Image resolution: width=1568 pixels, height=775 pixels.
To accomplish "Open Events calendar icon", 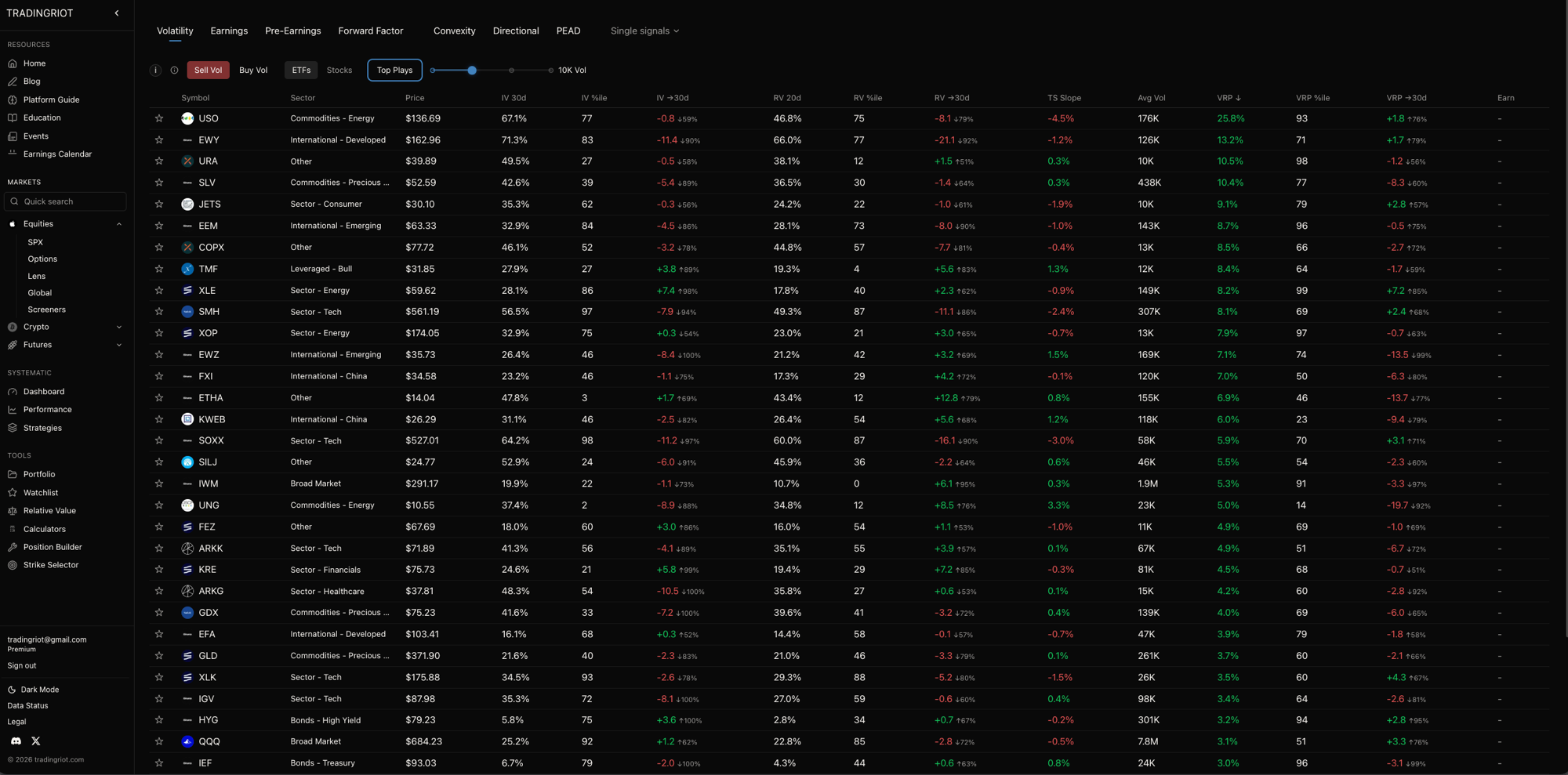I will coord(13,136).
